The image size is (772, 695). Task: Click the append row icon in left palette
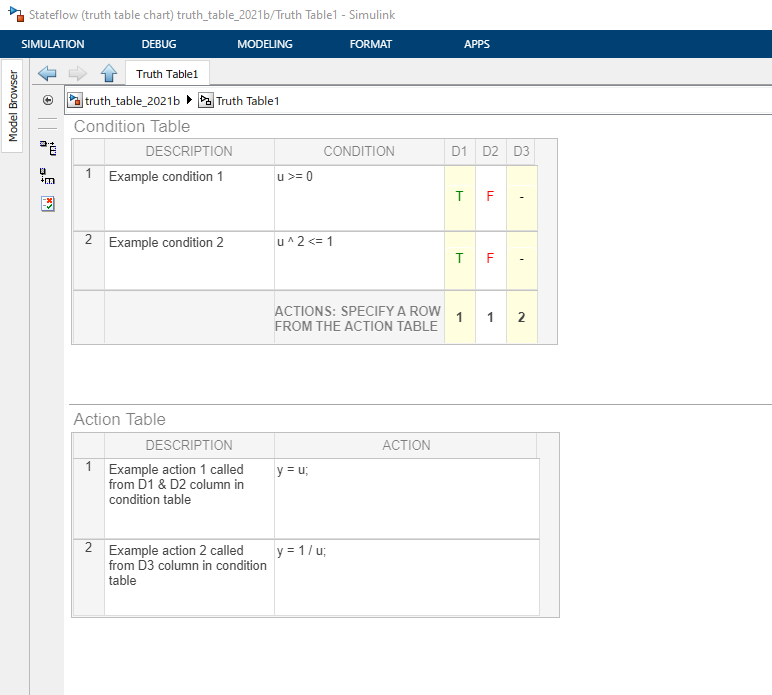point(47,147)
